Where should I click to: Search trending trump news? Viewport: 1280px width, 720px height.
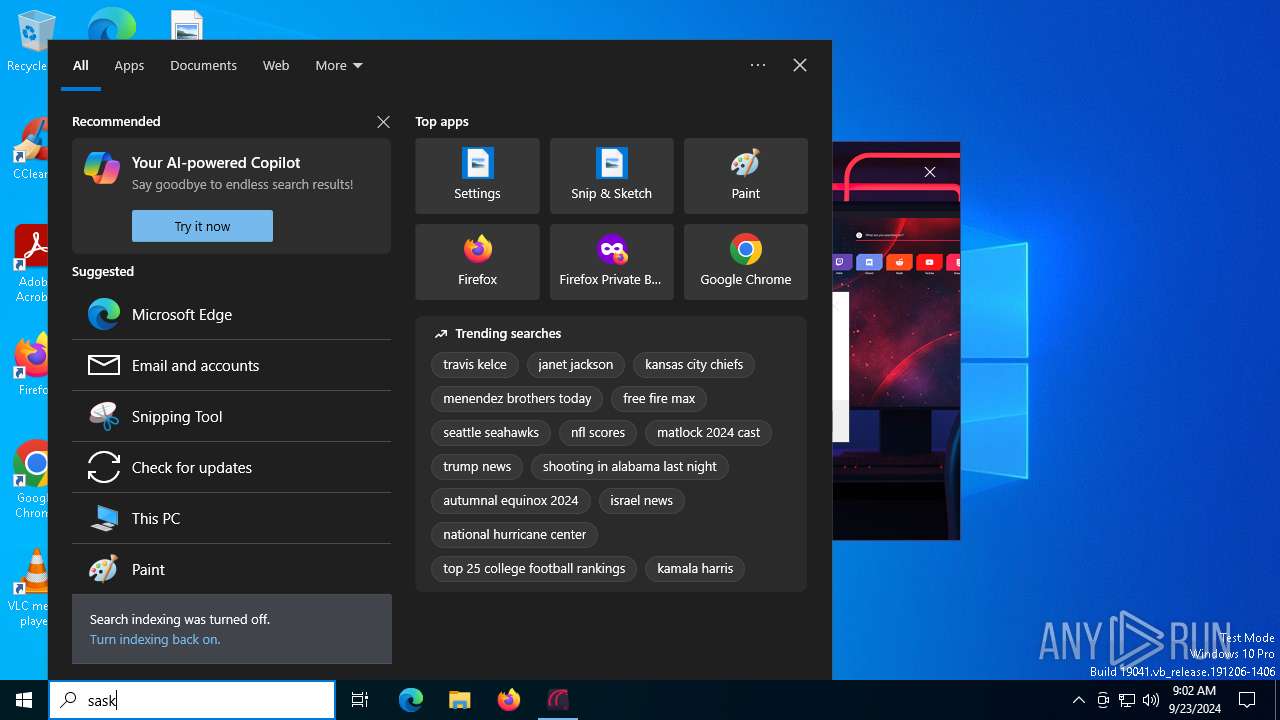tap(477, 467)
